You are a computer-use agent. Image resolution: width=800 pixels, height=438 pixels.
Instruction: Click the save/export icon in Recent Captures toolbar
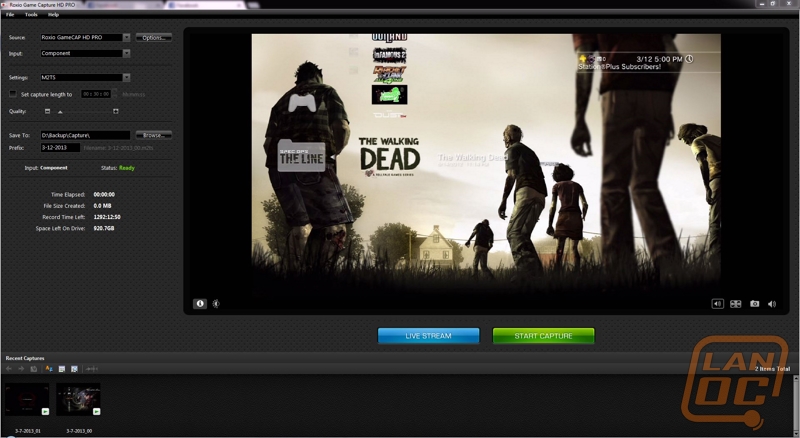34,369
